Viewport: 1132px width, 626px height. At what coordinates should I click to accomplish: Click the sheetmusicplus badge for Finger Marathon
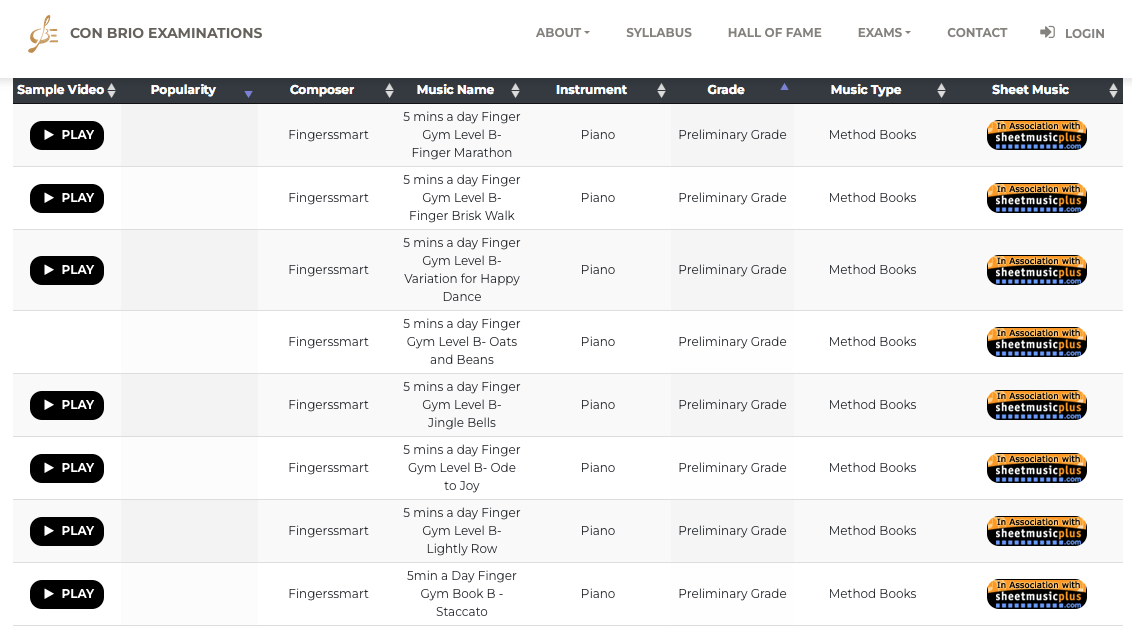click(x=1036, y=135)
